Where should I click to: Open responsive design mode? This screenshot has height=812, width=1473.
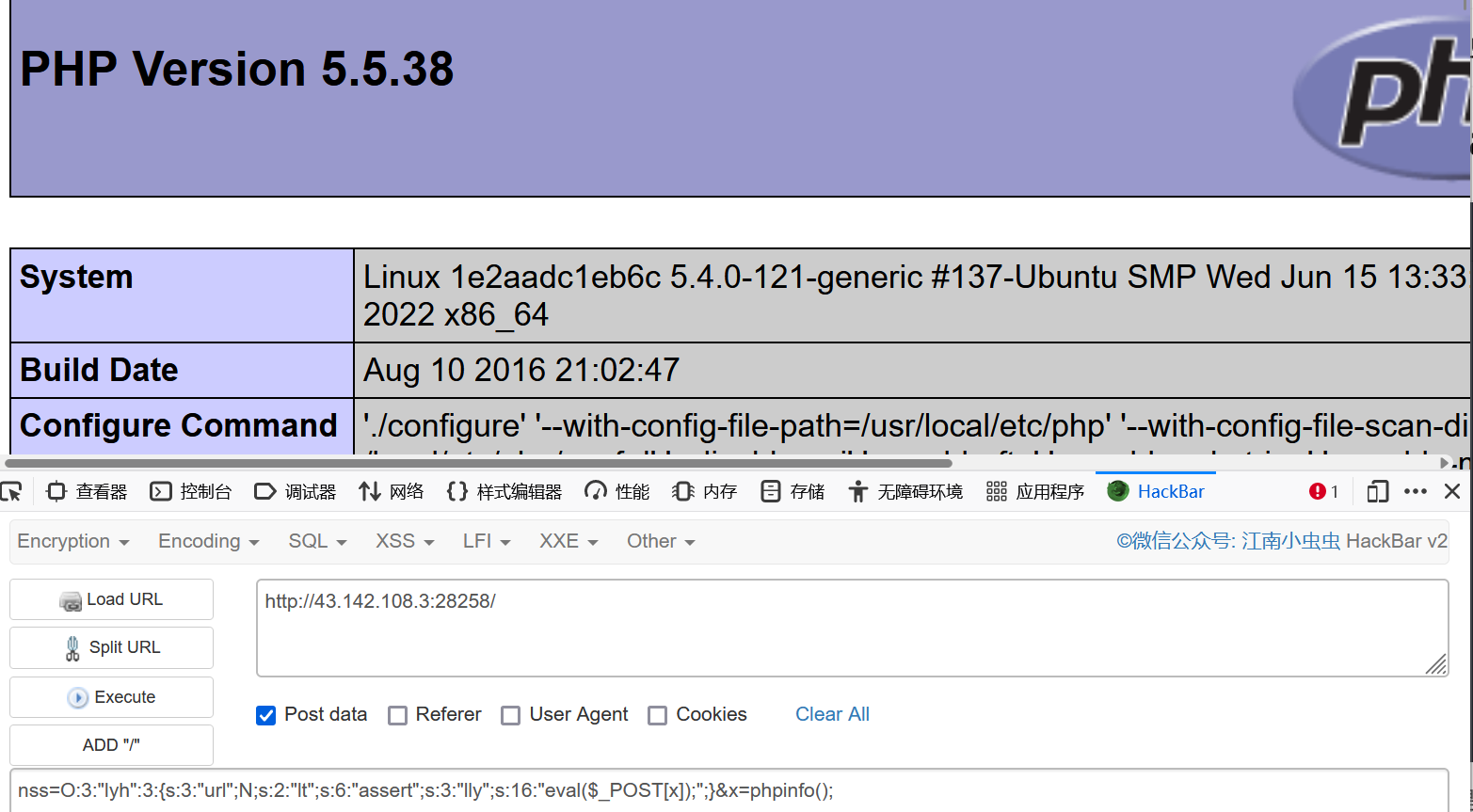1377,490
